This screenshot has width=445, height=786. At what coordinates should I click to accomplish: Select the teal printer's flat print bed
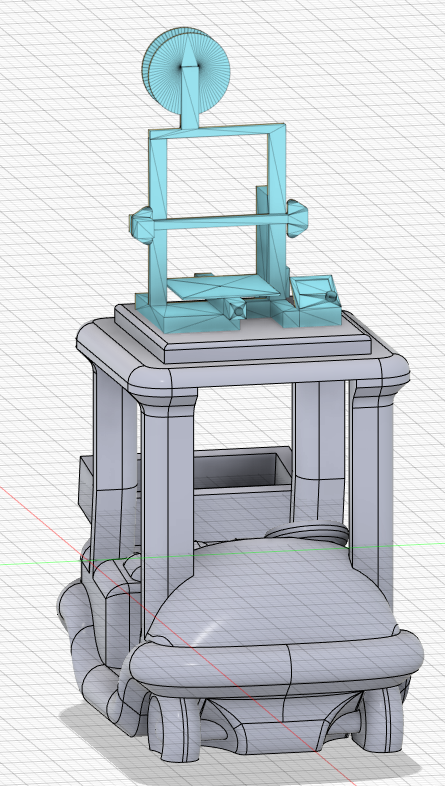pos(223,288)
